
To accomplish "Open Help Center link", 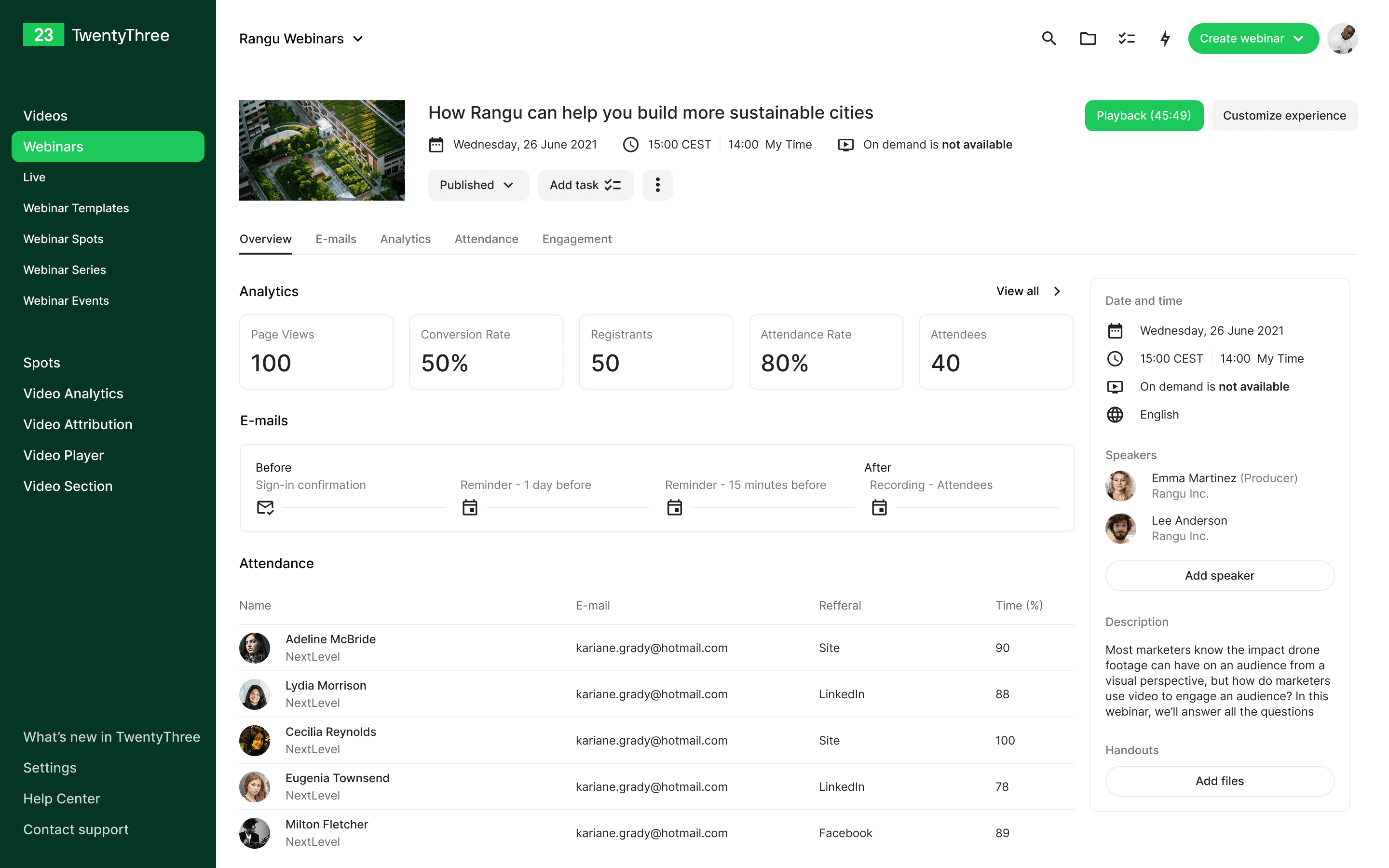I will [x=61, y=799].
